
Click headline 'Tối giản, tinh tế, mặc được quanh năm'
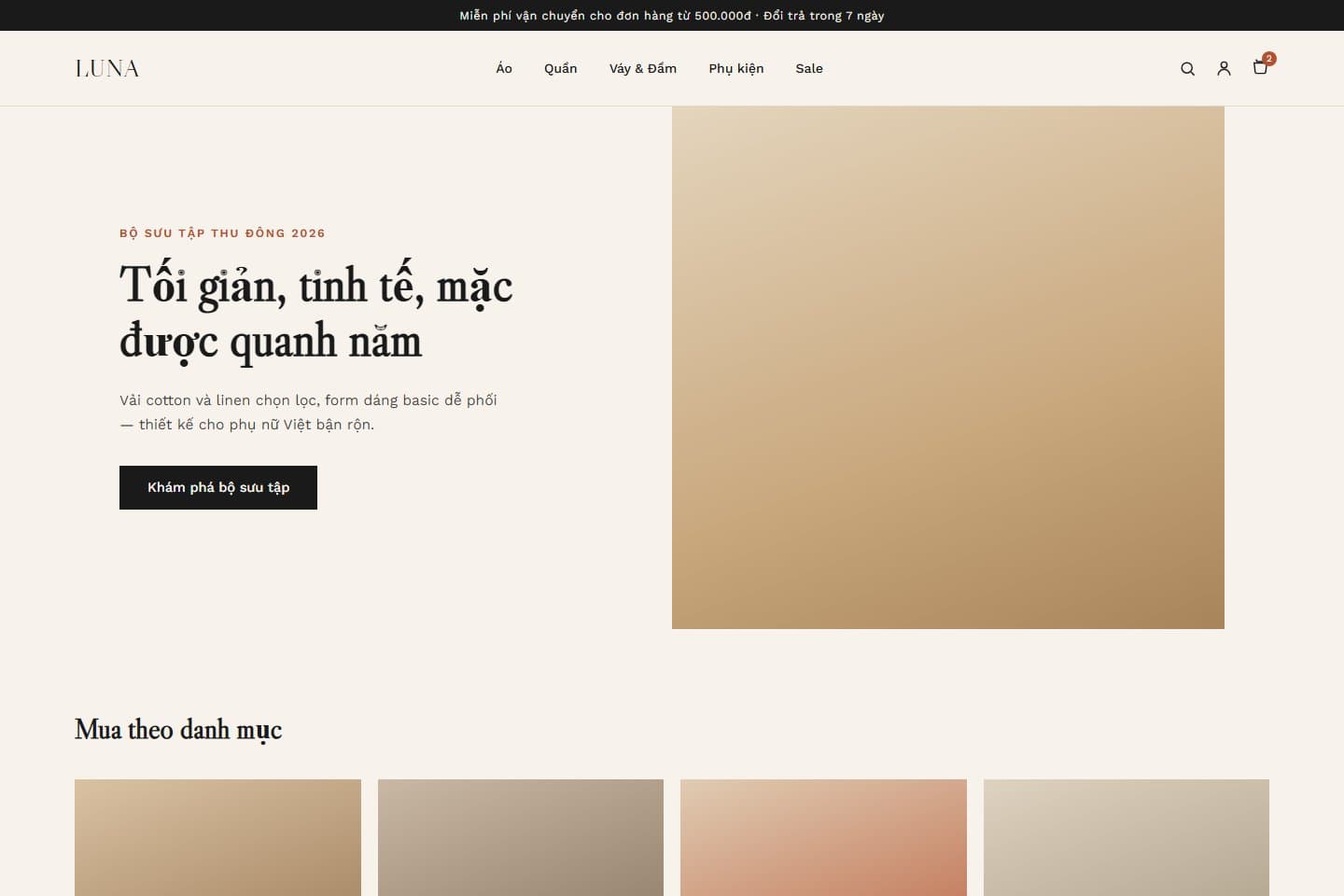[316, 313]
